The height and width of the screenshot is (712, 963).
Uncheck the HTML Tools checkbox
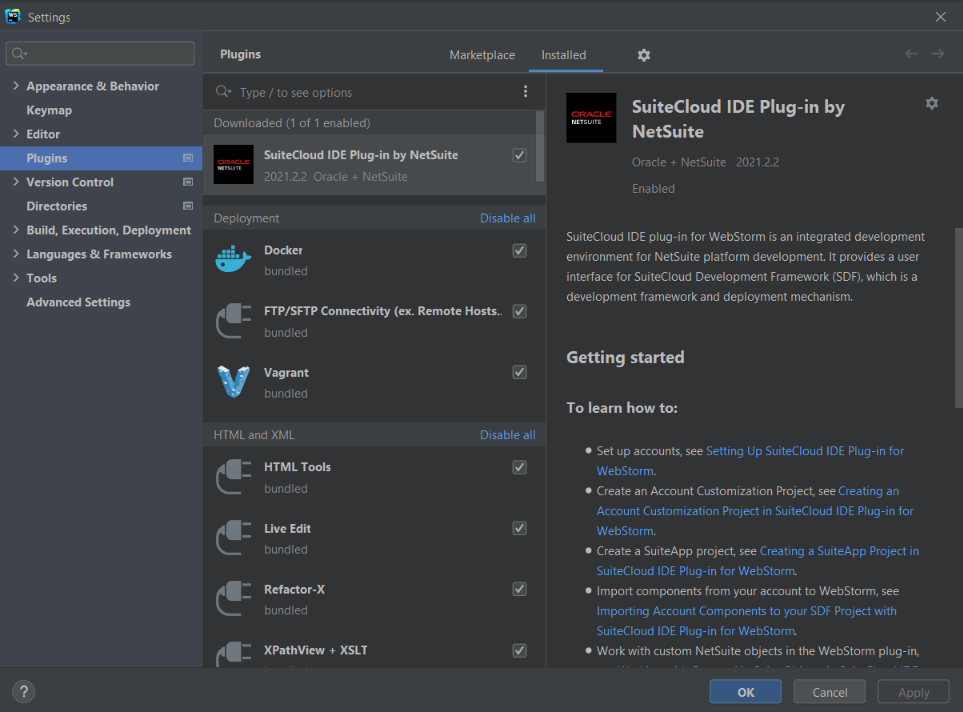[520, 467]
